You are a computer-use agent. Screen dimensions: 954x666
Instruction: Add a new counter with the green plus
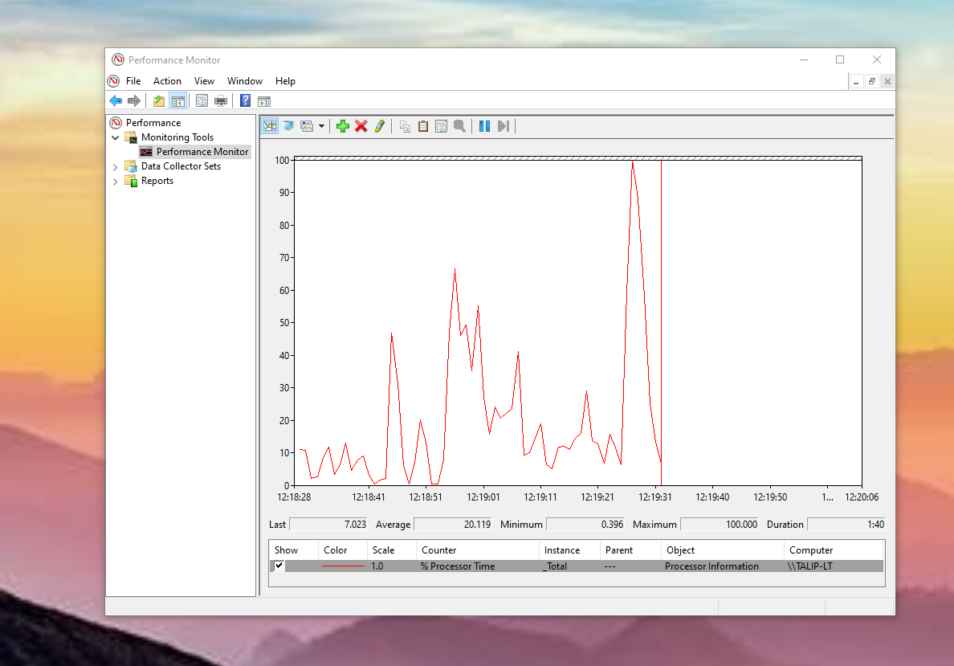coord(343,126)
